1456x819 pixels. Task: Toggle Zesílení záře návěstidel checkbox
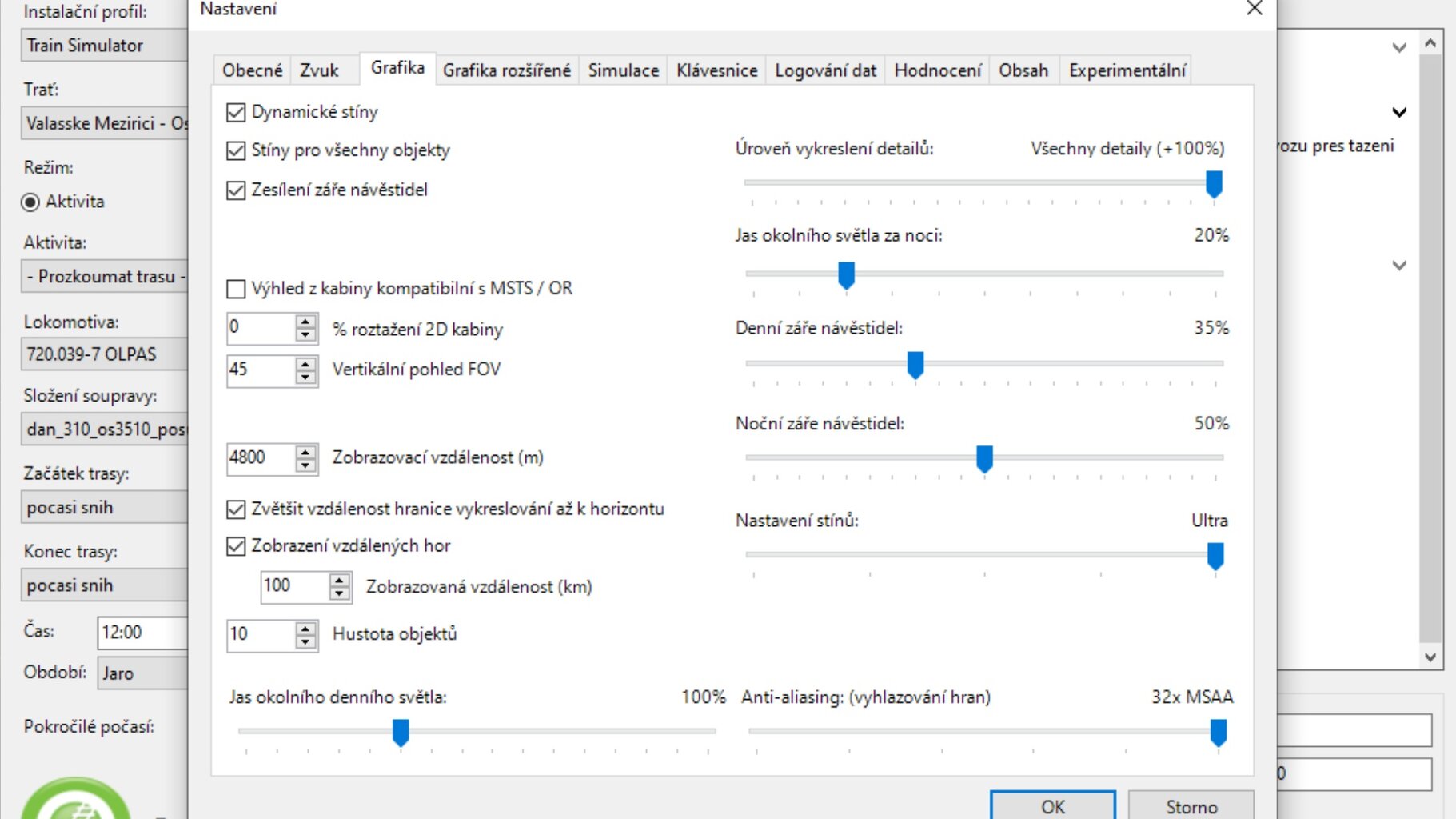(236, 190)
